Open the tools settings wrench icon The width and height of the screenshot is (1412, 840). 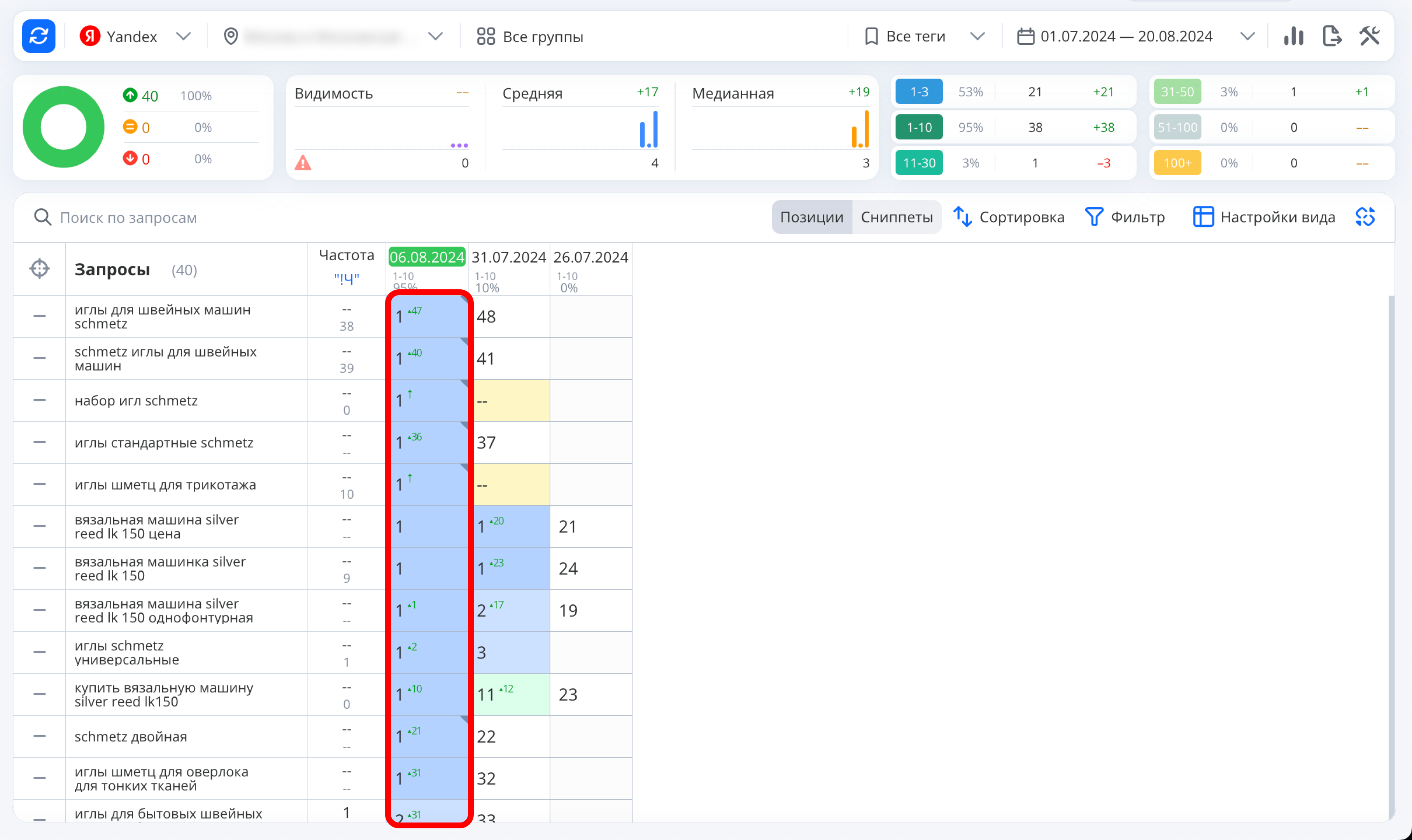point(1370,36)
